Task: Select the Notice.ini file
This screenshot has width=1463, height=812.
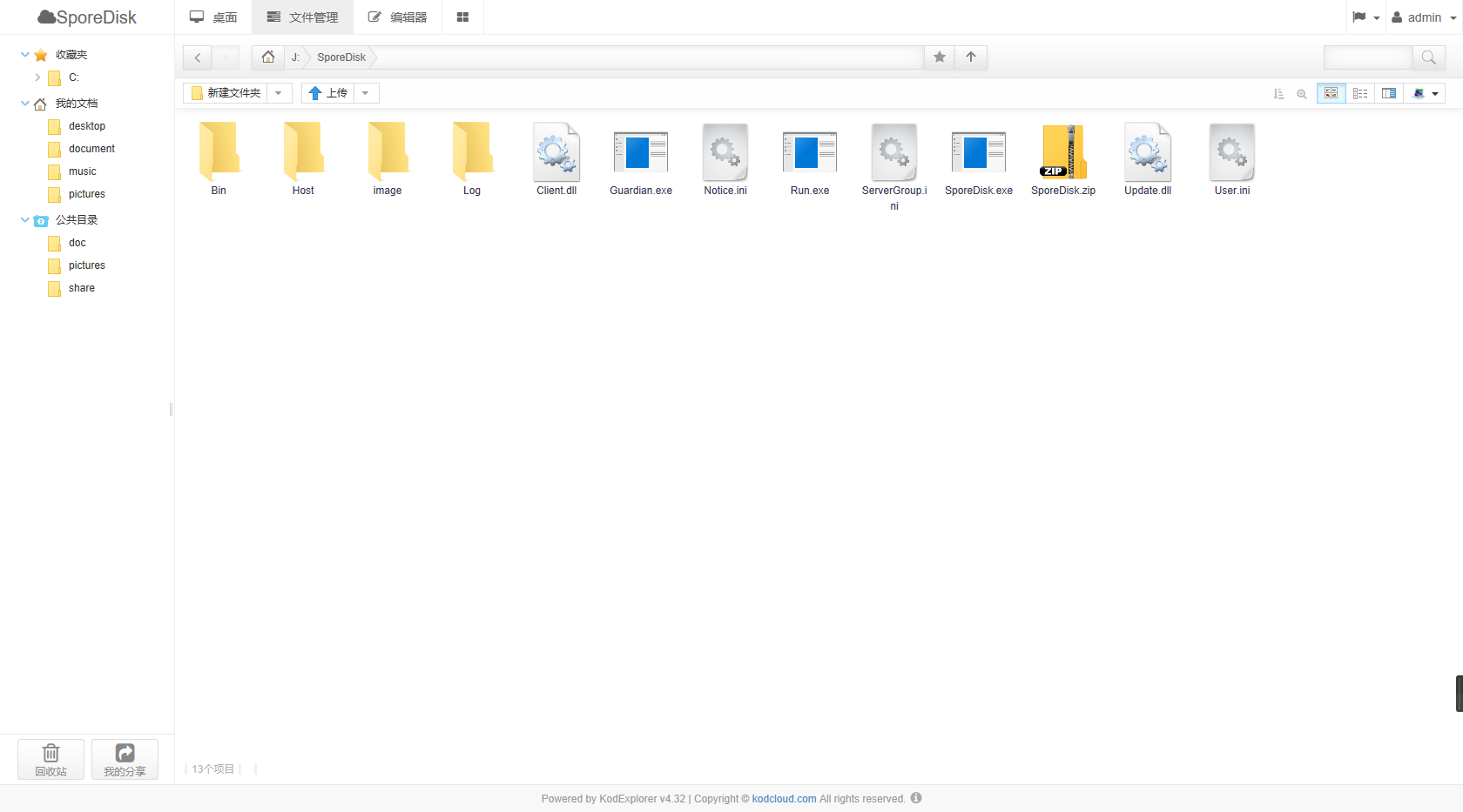Action: pos(725,159)
